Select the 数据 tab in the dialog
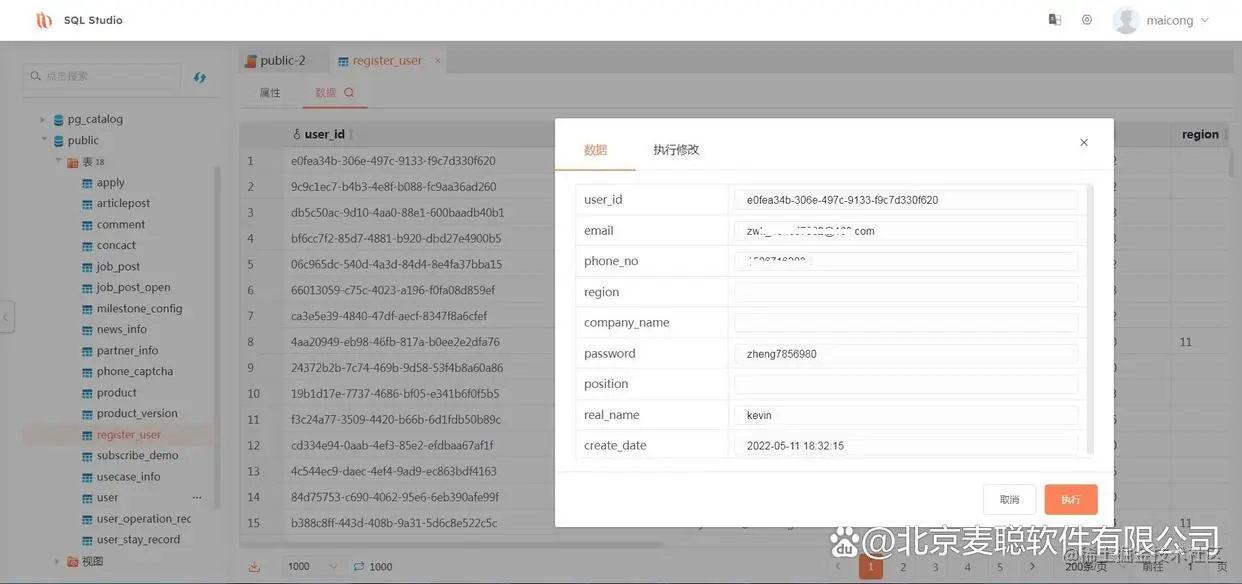 tap(595, 150)
